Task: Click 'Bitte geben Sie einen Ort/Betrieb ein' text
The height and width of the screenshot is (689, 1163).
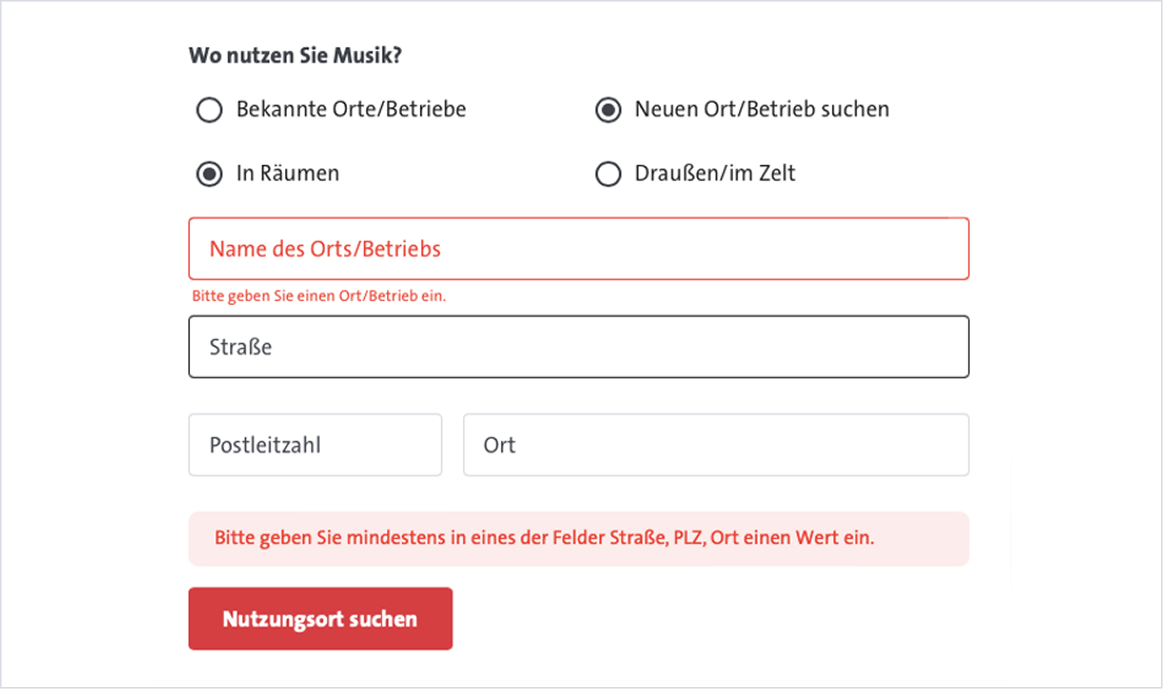Action: pos(319,295)
